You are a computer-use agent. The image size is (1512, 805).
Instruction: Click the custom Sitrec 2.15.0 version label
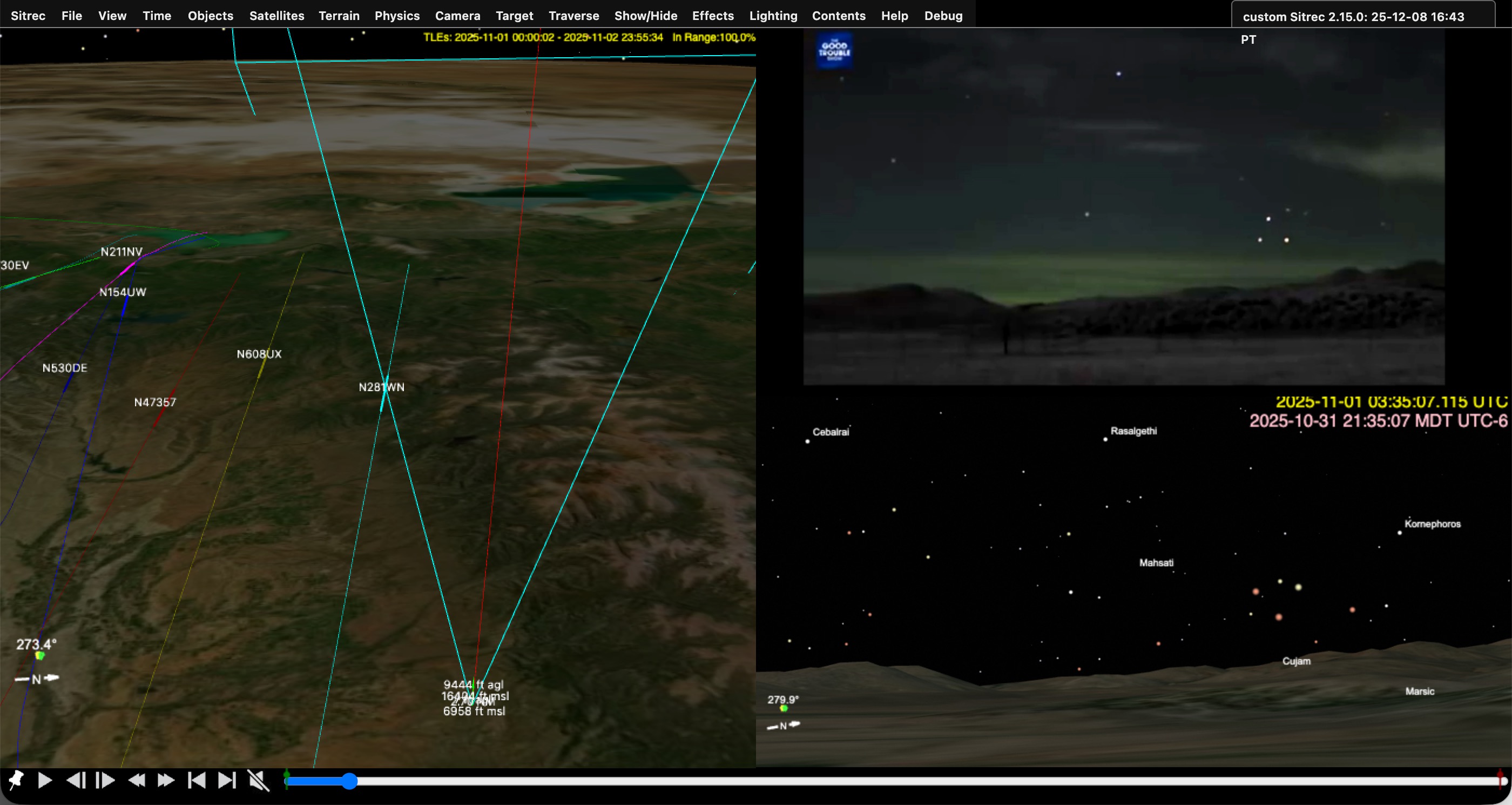click(1354, 16)
